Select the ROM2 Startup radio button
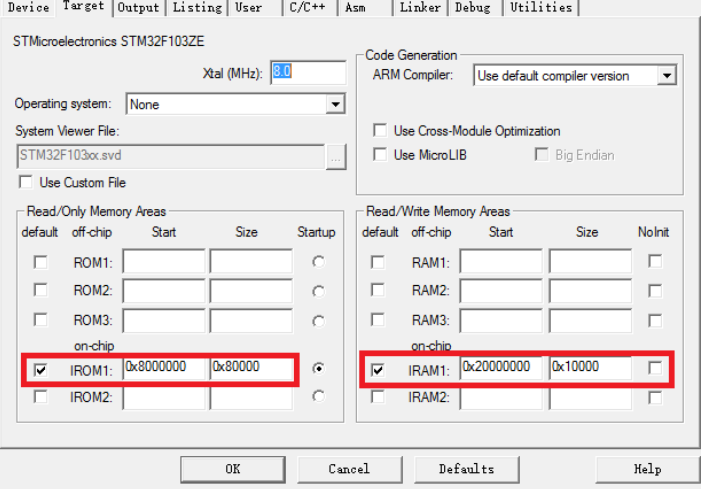The image size is (701, 489). point(318,291)
